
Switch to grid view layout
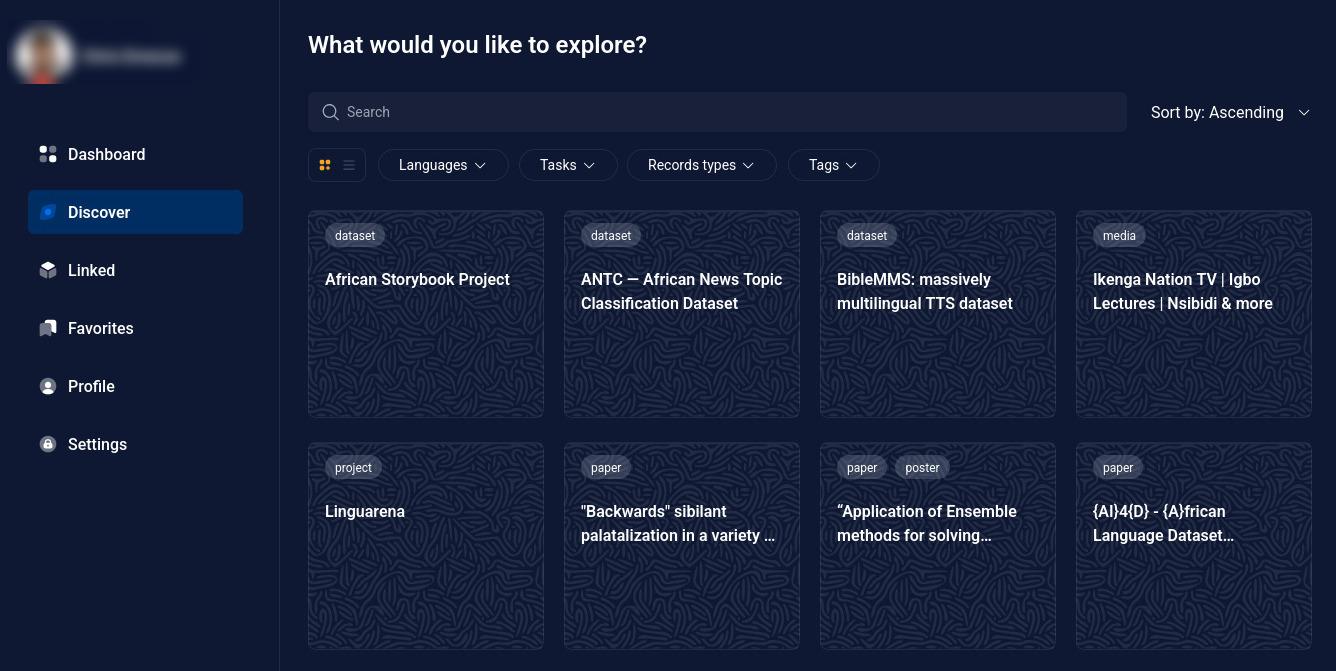pyautogui.click(x=325, y=165)
